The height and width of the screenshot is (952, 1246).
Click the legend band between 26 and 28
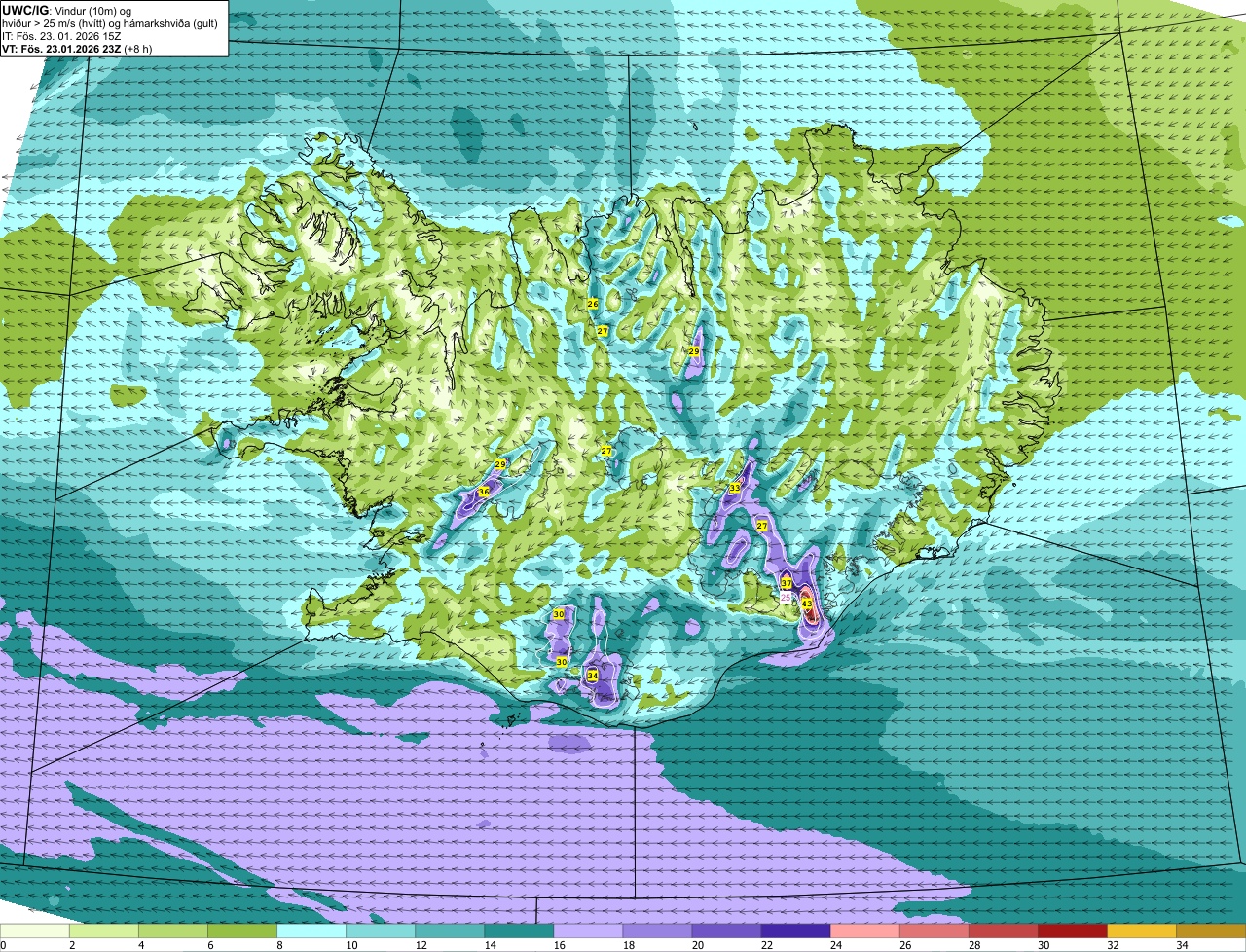click(x=934, y=932)
